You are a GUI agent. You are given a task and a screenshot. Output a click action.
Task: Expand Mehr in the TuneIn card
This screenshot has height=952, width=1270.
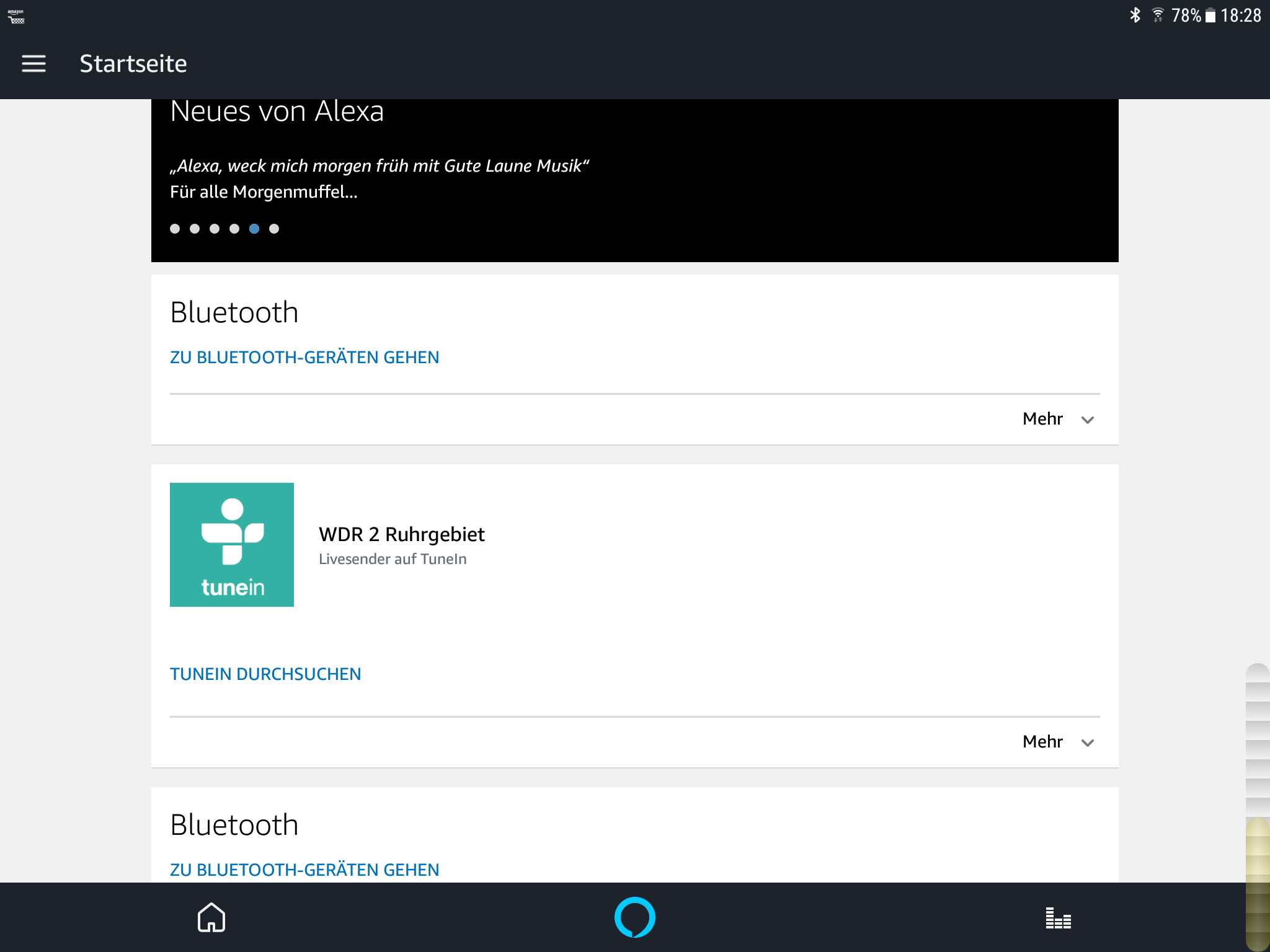[x=1043, y=742]
